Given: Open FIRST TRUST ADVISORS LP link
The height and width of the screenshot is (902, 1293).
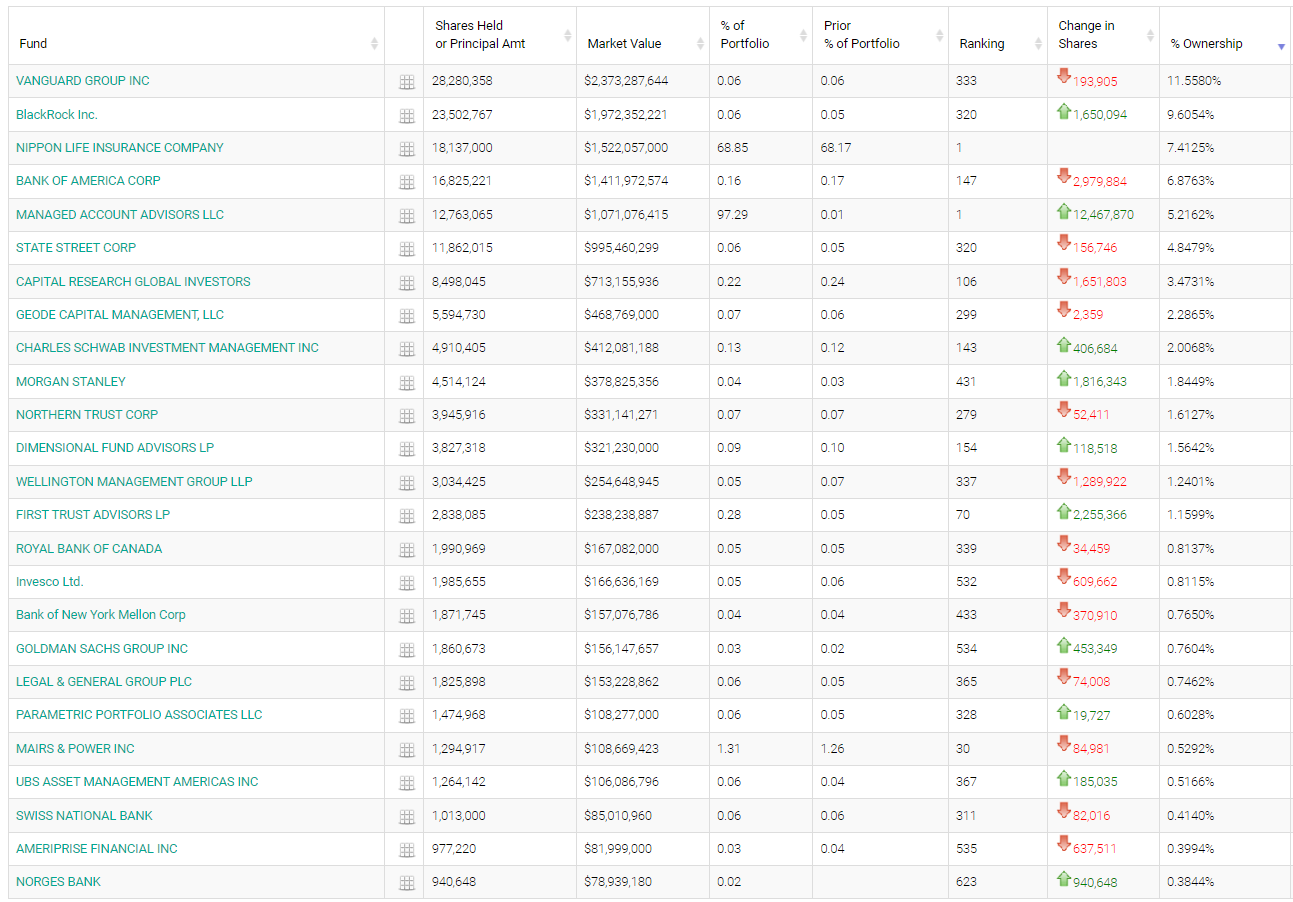Looking at the screenshot, I should click(x=93, y=515).
